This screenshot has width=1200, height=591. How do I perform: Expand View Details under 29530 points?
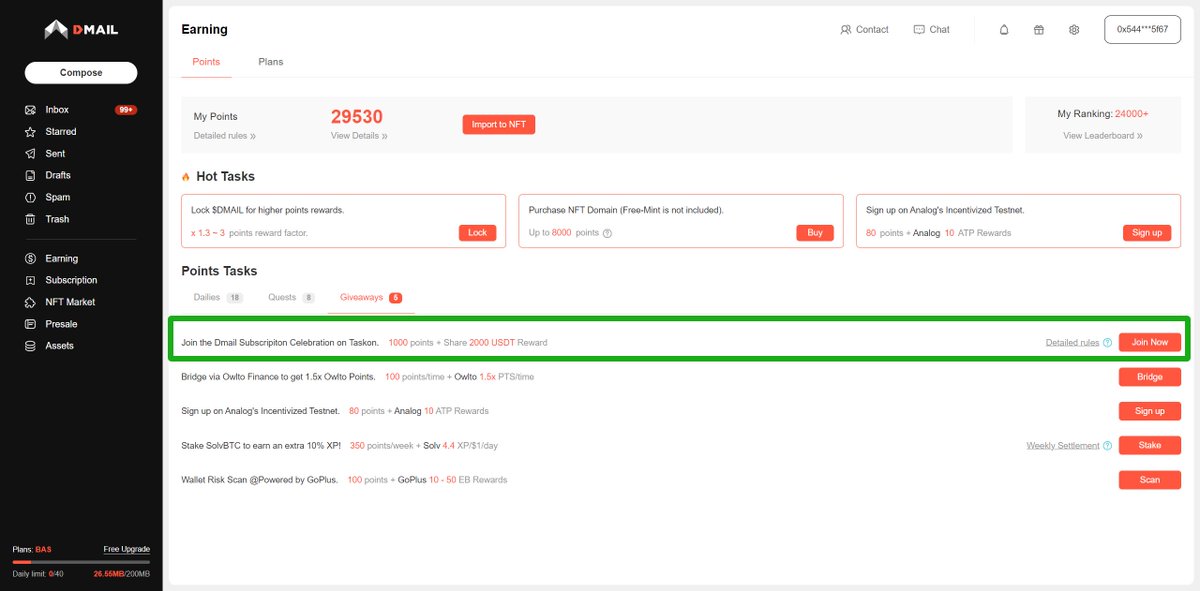coord(359,136)
